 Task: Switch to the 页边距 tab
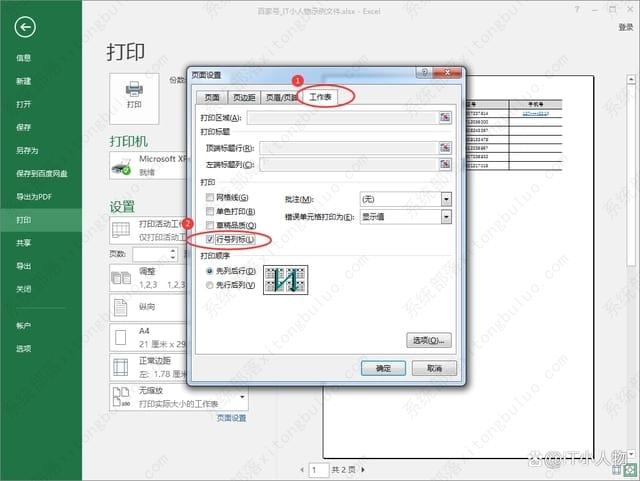pos(244,97)
